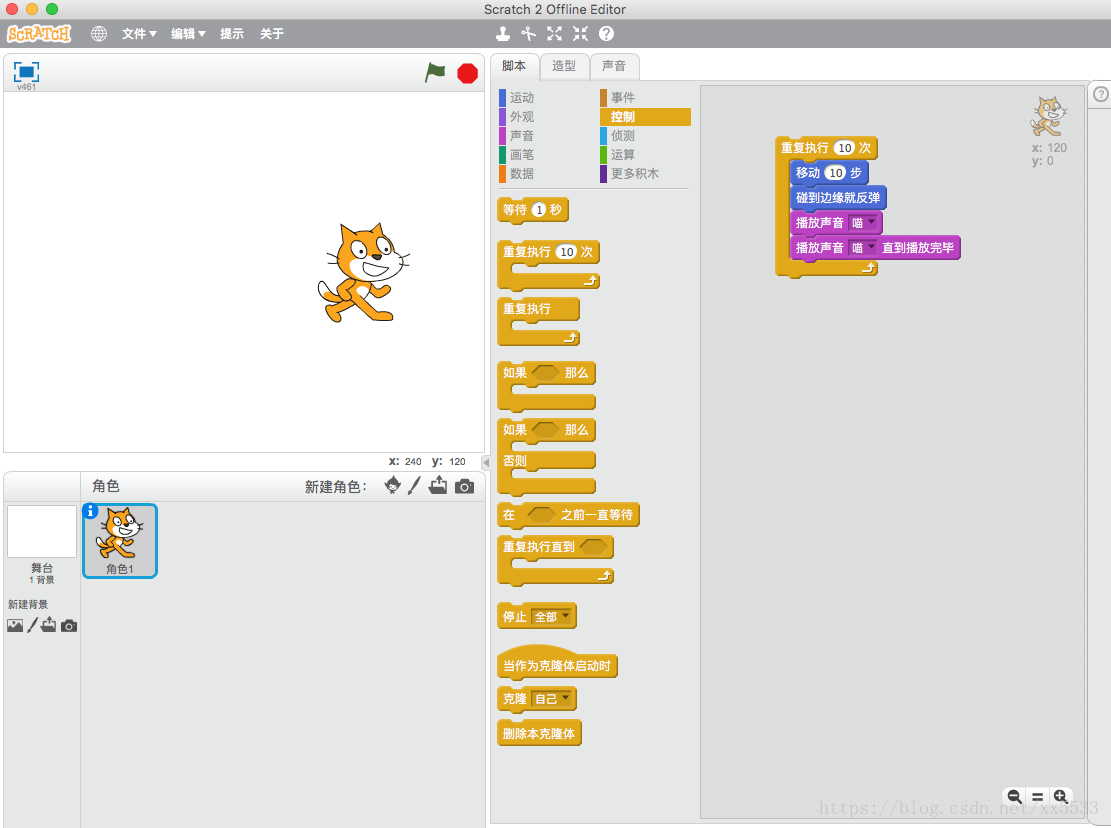The image size is (1111, 828).
Task: Click the 碰到边缘就反弹 block in script
Action: coord(838,198)
